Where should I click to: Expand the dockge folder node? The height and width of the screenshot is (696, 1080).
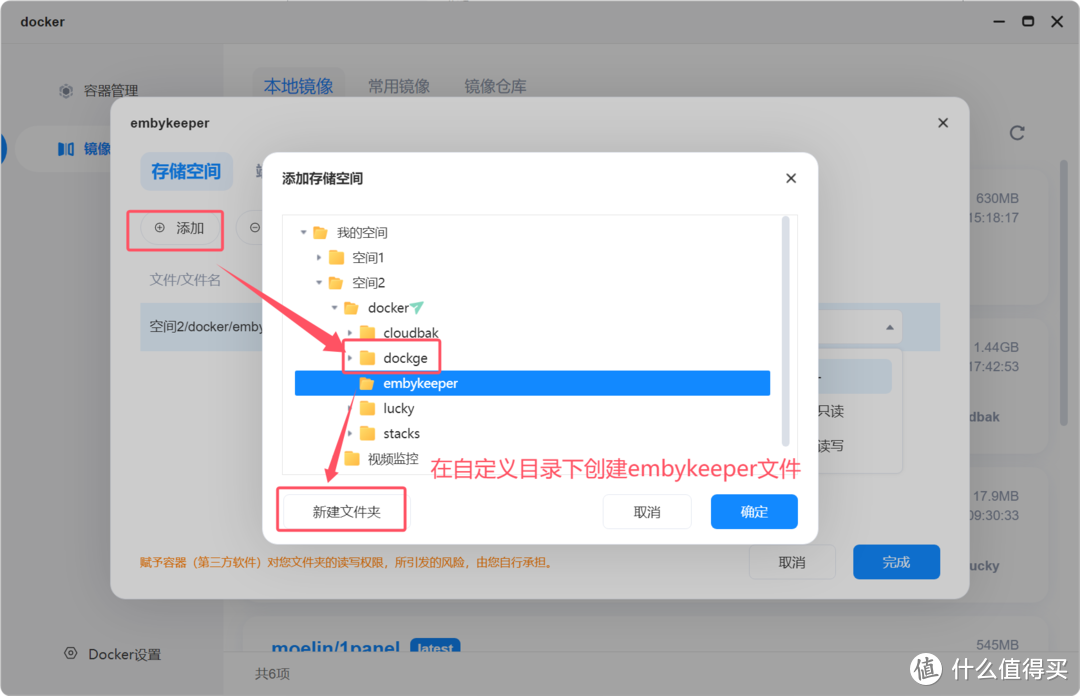click(x=352, y=357)
